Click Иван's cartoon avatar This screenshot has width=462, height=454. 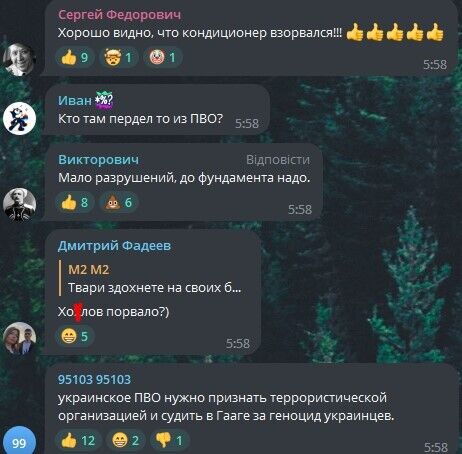click(x=19, y=118)
